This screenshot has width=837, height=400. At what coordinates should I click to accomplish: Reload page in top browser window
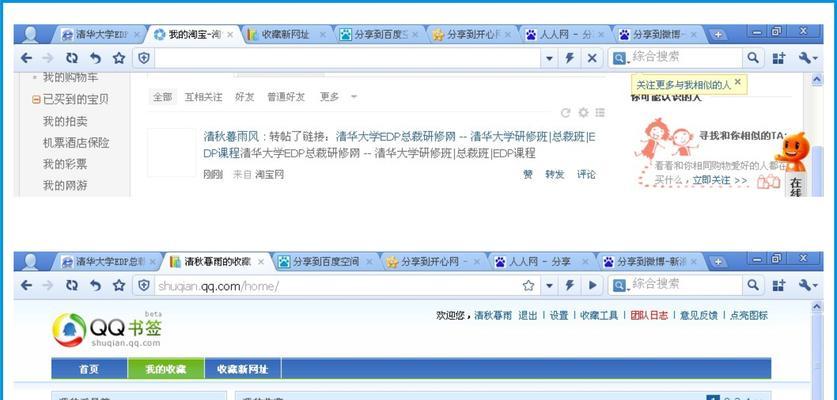pos(72,58)
